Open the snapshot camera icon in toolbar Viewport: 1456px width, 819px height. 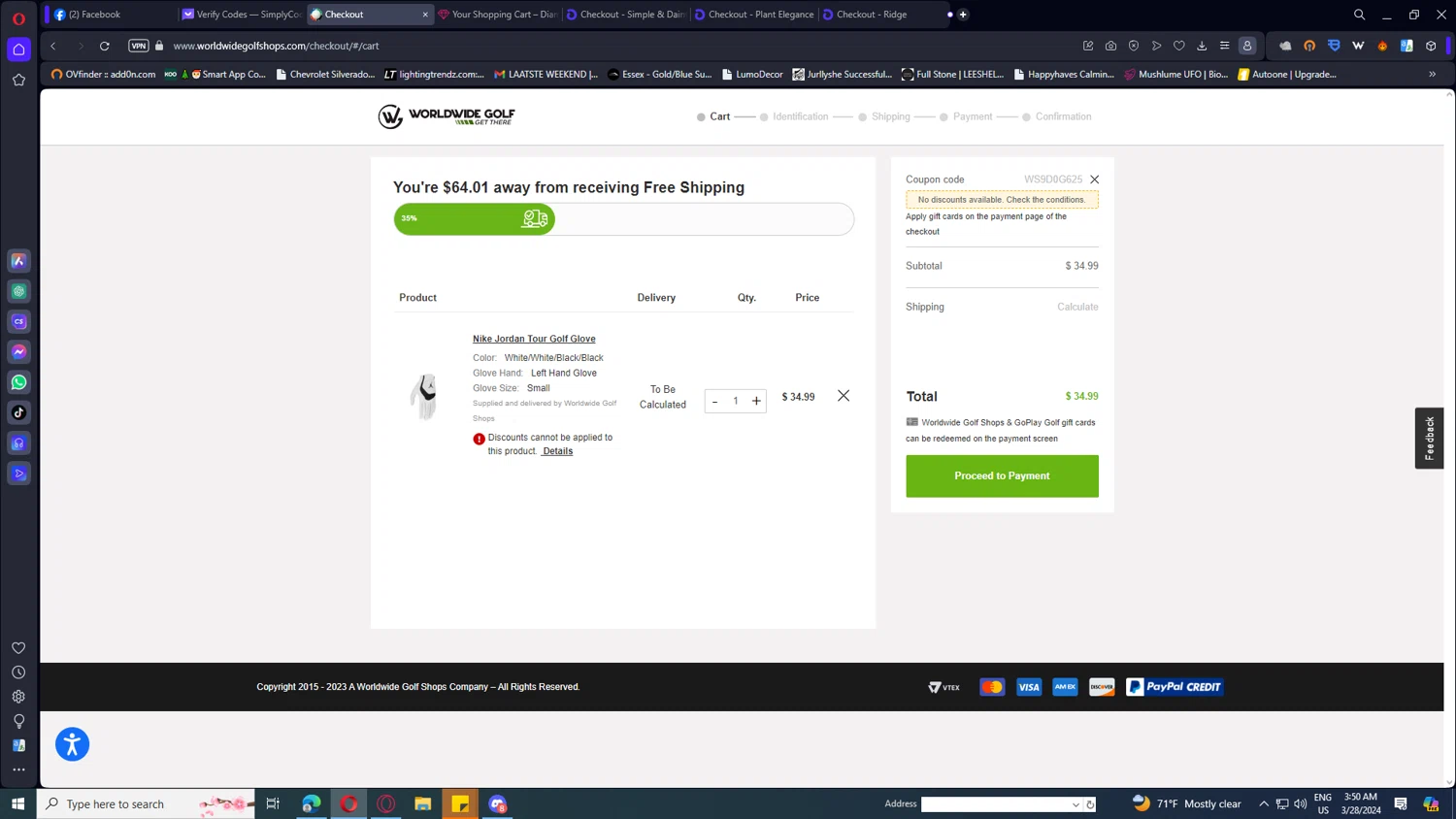(1110, 46)
